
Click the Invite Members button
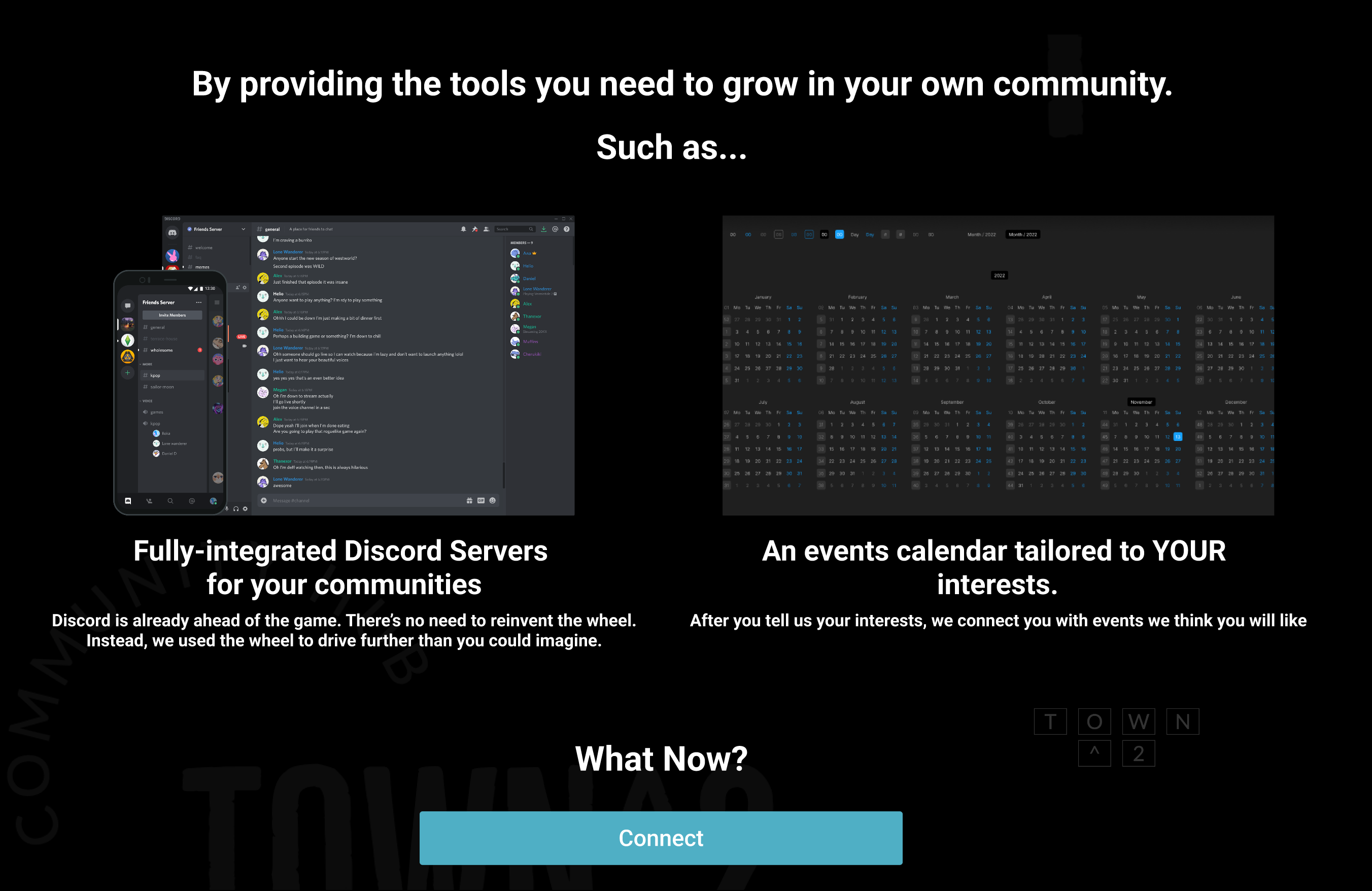point(172,315)
